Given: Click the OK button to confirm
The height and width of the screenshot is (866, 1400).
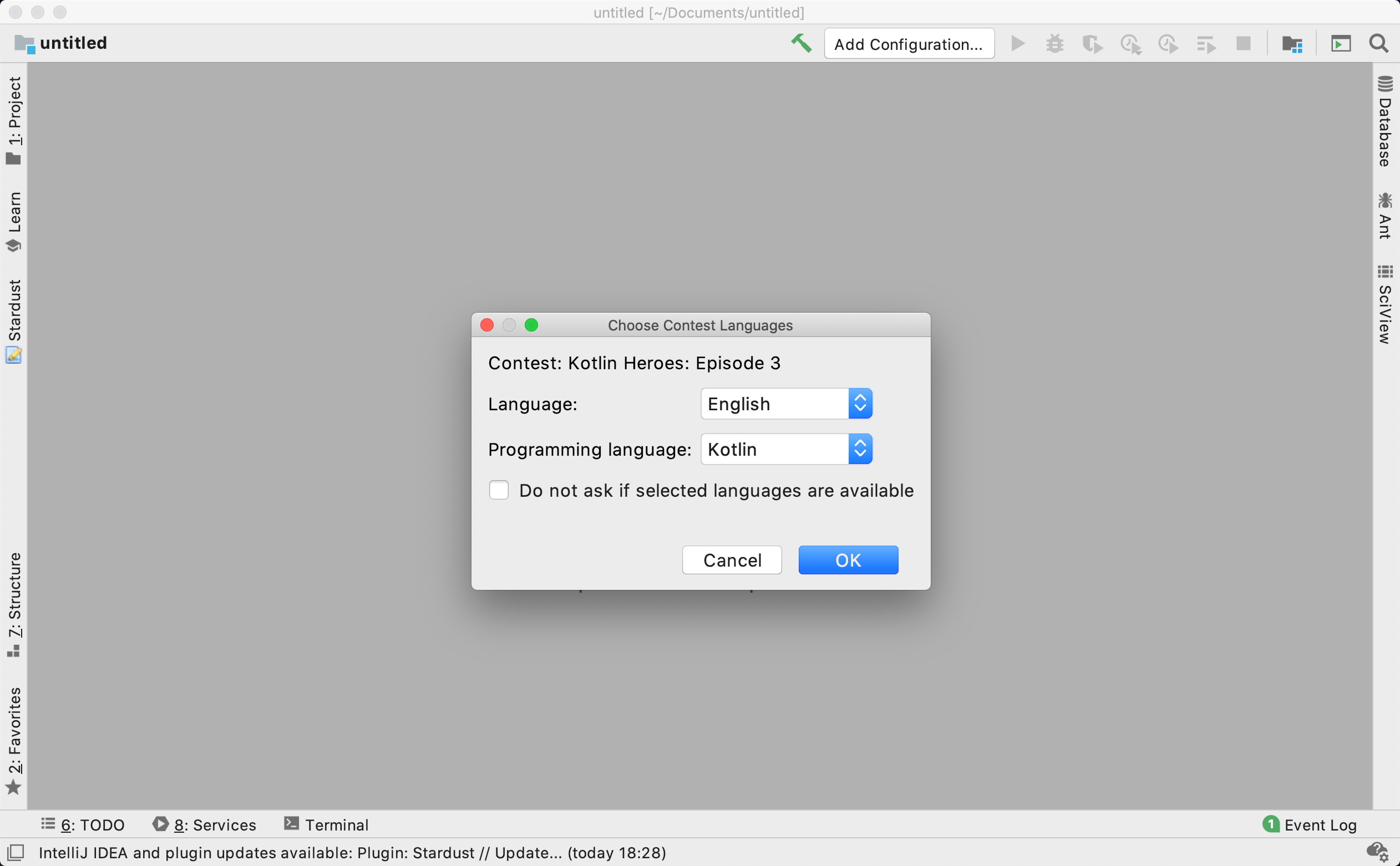Looking at the screenshot, I should coord(848,560).
